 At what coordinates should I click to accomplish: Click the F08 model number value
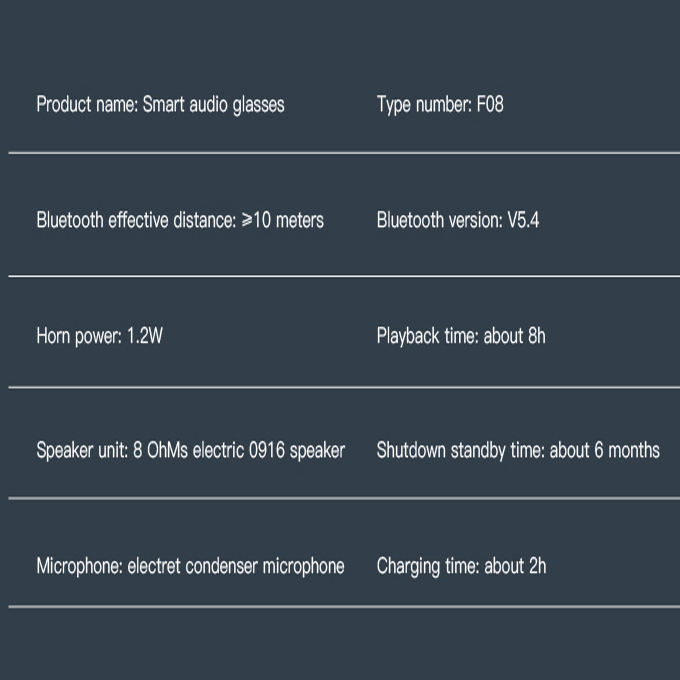tap(490, 104)
